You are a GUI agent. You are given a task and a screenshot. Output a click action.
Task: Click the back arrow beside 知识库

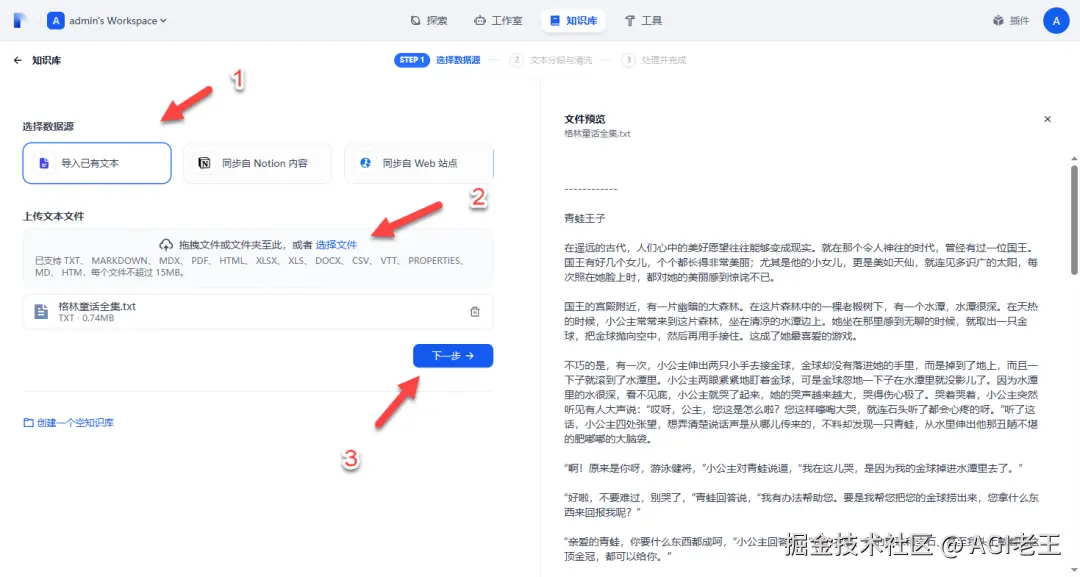click(x=18, y=61)
